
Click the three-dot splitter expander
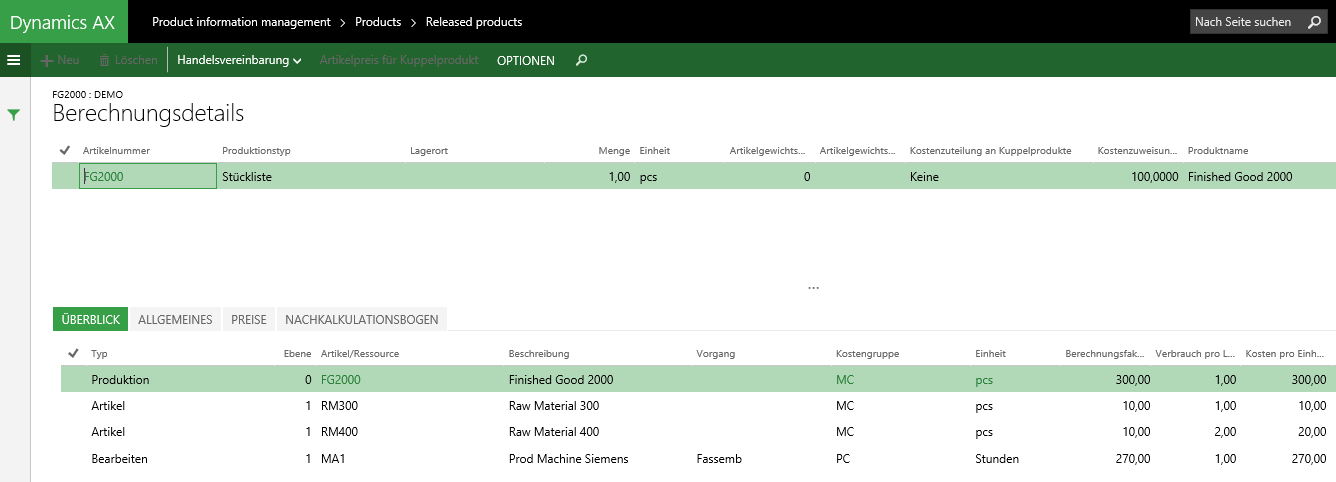813,288
